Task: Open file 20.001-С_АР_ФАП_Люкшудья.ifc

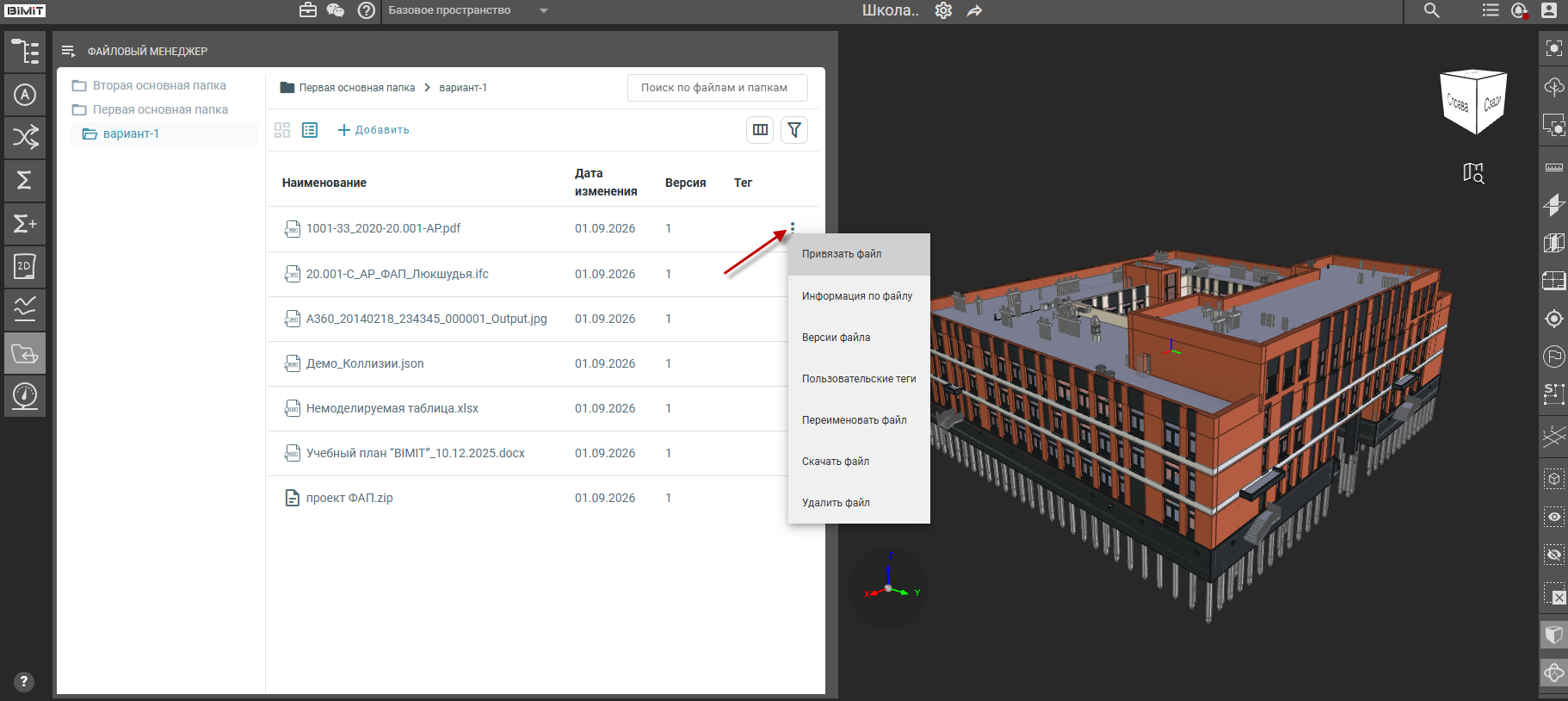Action: coord(397,274)
